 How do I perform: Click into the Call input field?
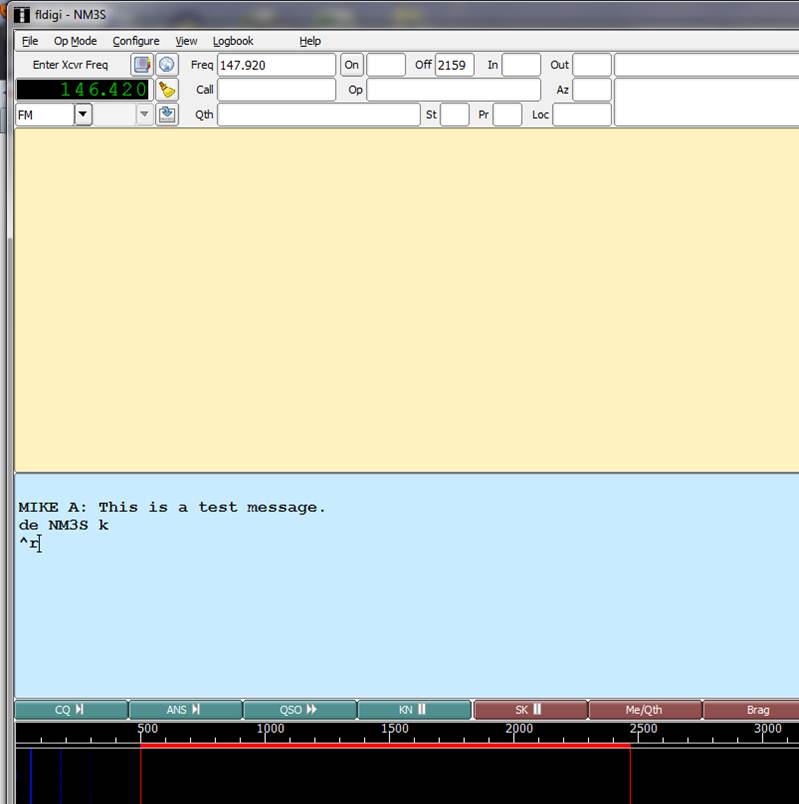276,90
